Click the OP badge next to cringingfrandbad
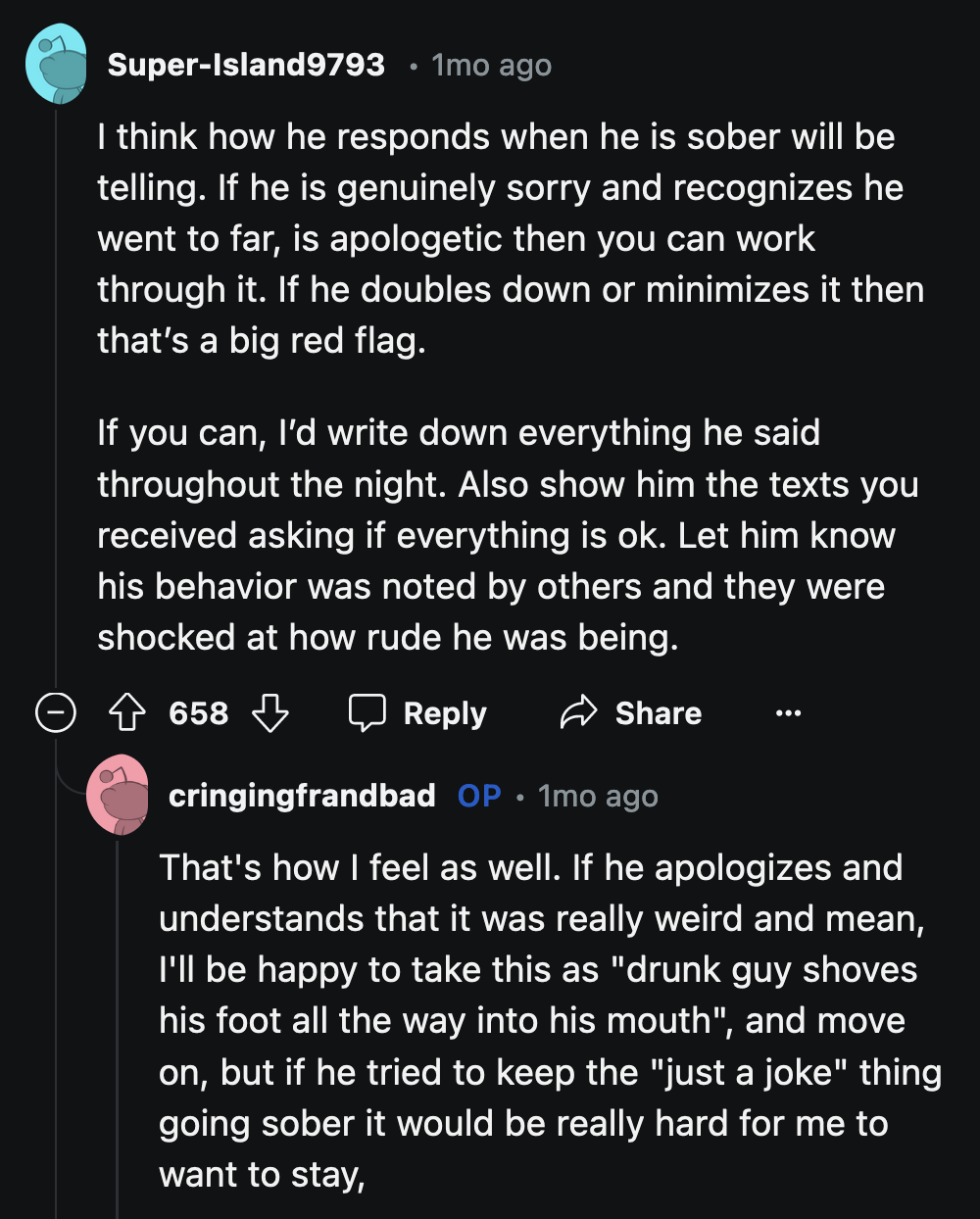 point(477,796)
